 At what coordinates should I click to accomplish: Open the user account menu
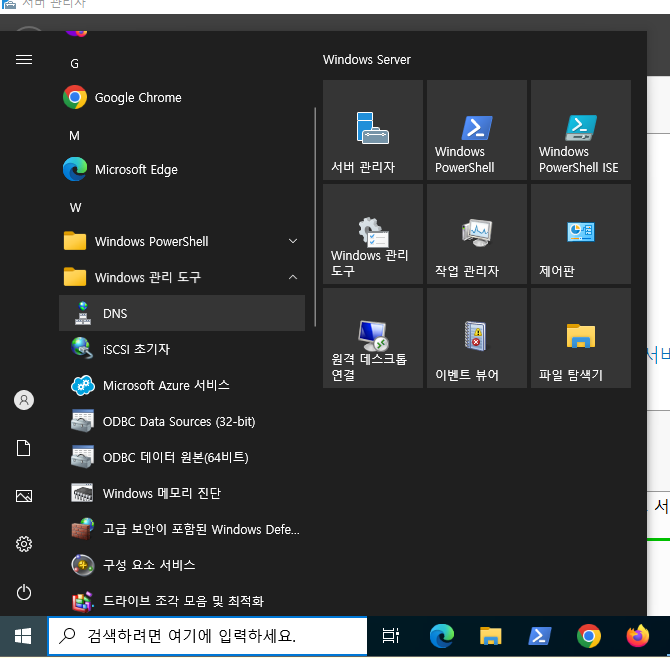click(x=24, y=400)
